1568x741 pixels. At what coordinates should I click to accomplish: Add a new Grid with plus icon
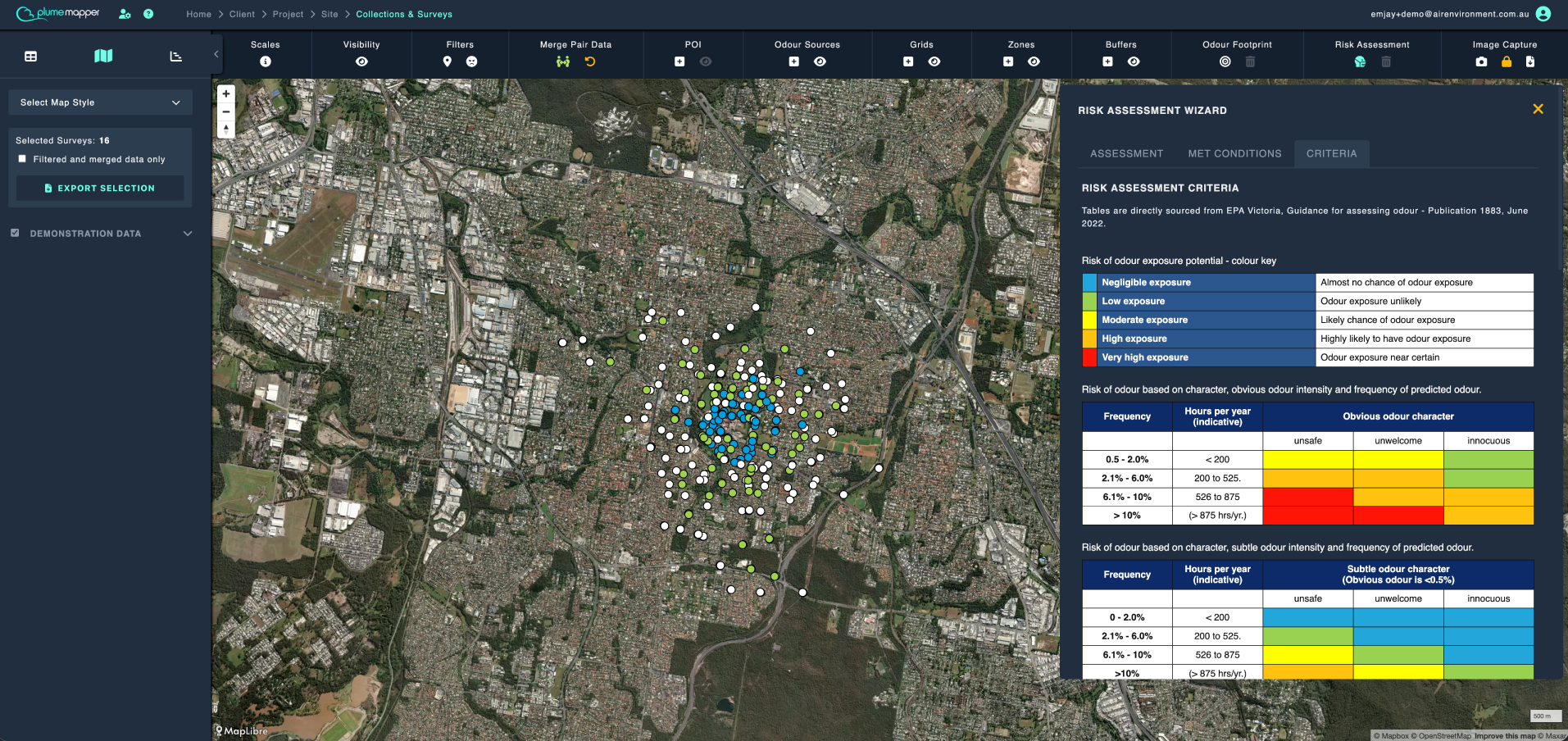tap(908, 61)
